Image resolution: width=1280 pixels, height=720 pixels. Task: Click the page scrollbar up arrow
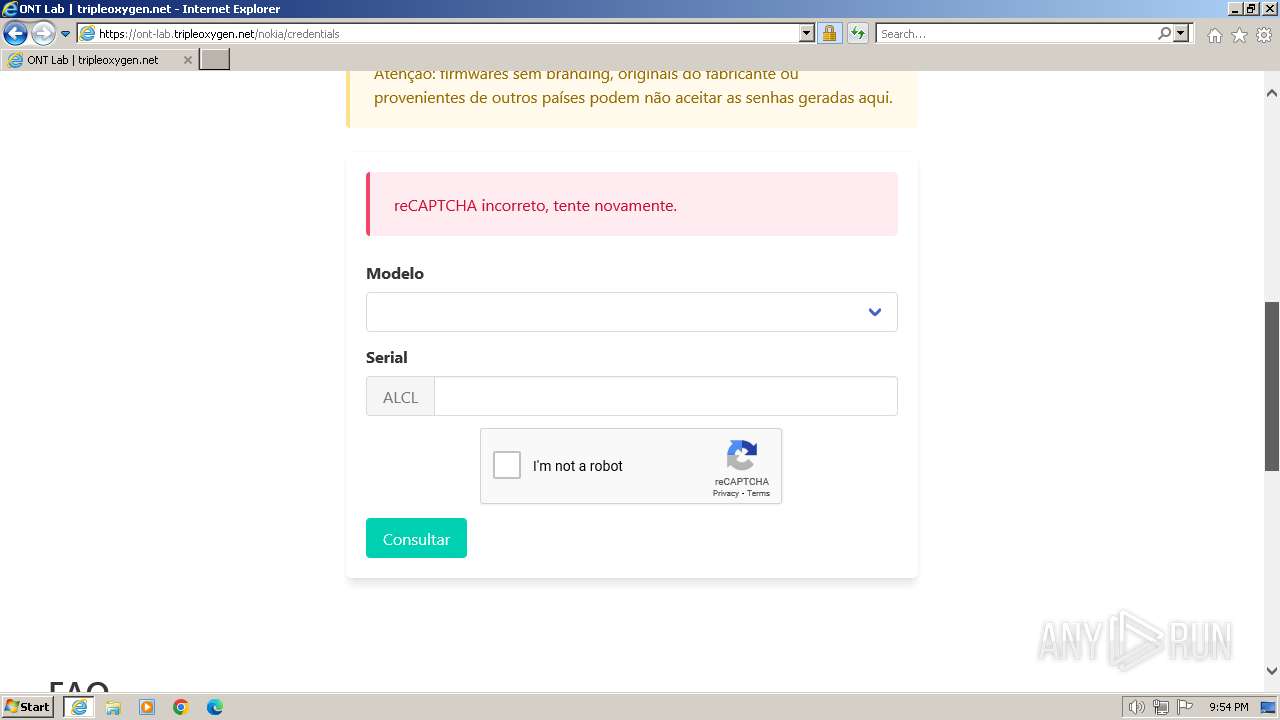pyautogui.click(x=1271, y=93)
